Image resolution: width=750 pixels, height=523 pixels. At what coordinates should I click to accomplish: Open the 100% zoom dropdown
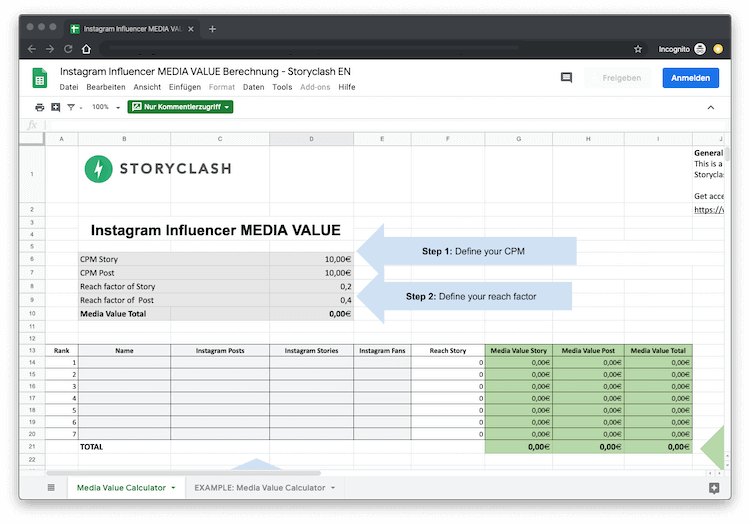tap(106, 107)
